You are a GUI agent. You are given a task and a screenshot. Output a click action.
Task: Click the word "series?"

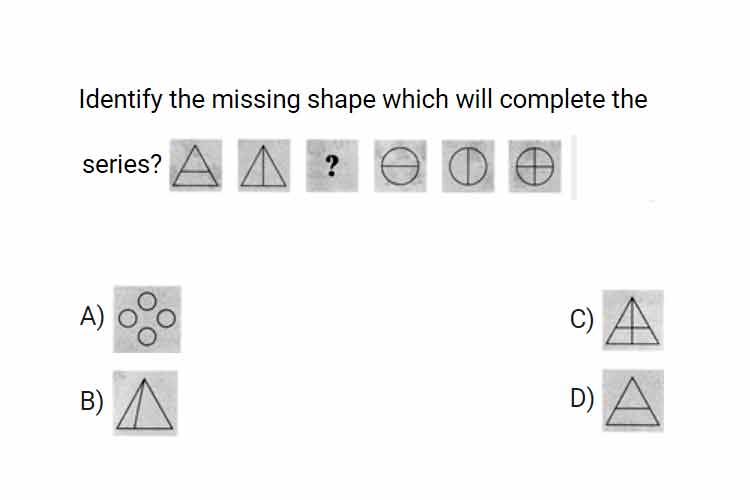(122, 164)
